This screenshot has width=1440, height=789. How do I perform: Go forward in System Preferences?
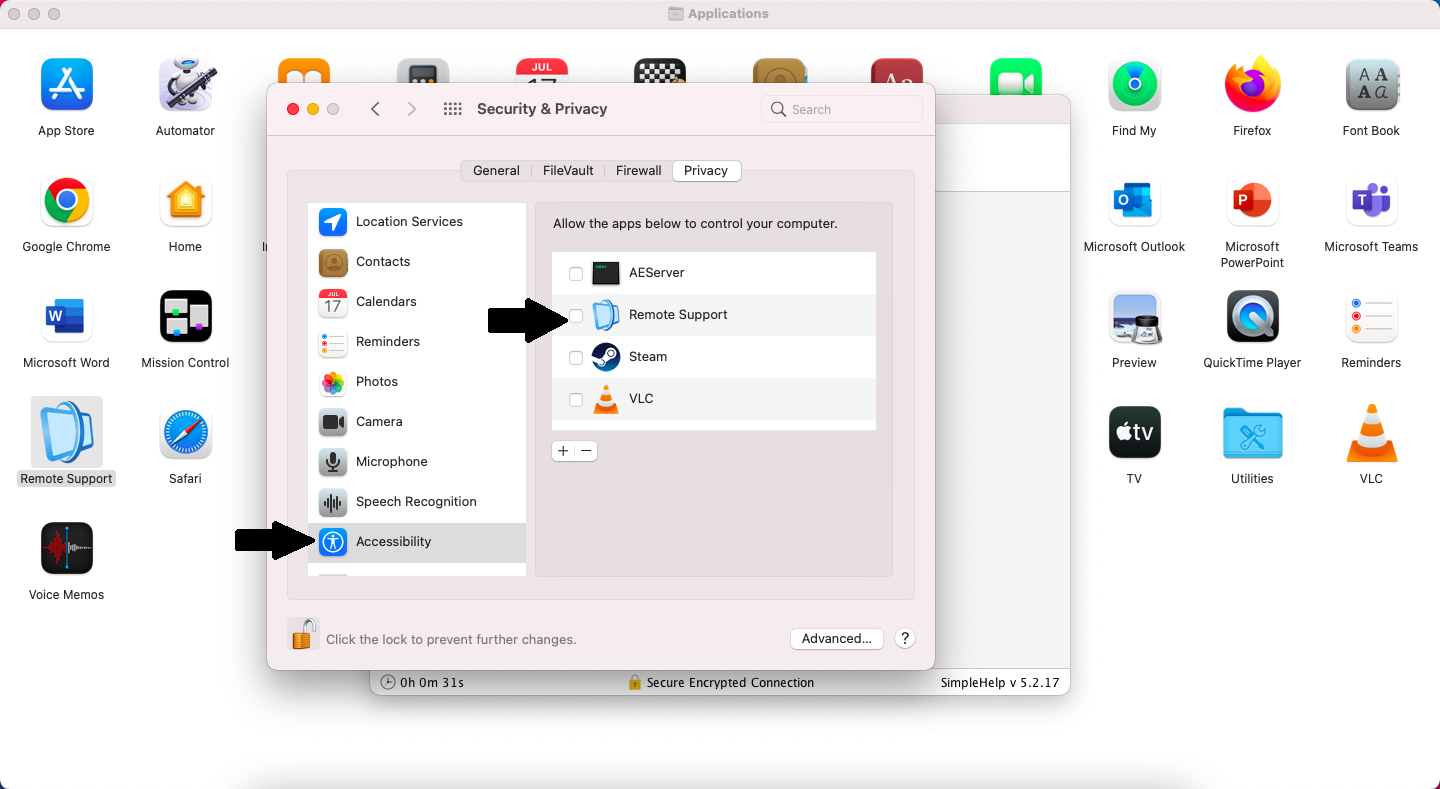click(411, 109)
